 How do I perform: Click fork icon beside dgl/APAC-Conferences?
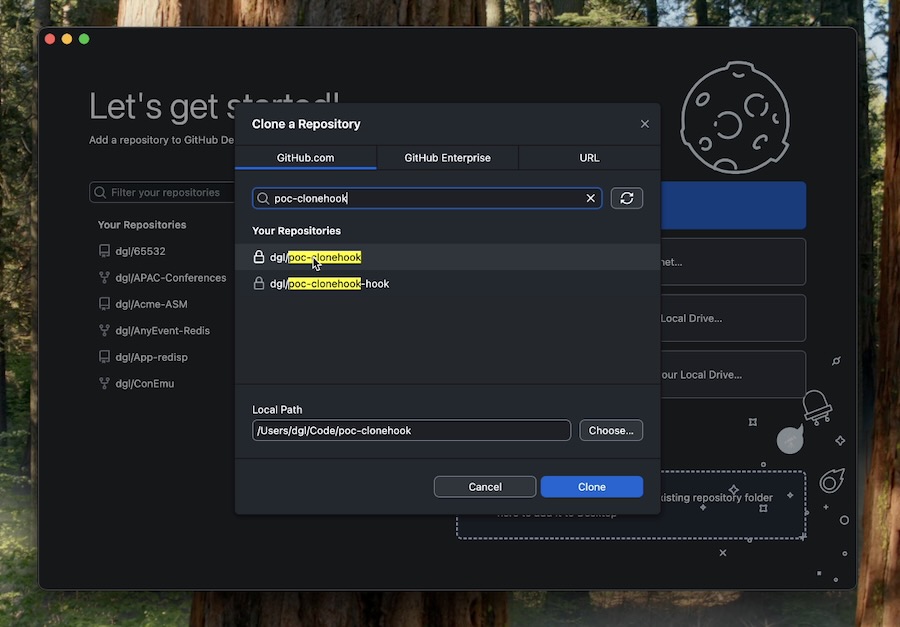(x=104, y=277)
